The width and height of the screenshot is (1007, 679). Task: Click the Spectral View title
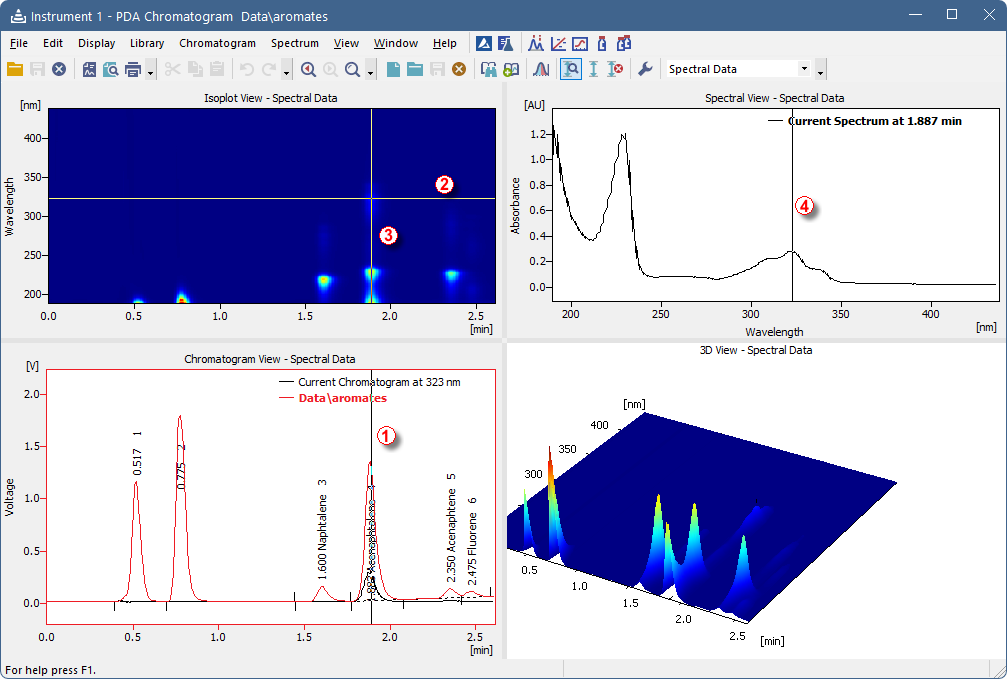tap(775, 98)
